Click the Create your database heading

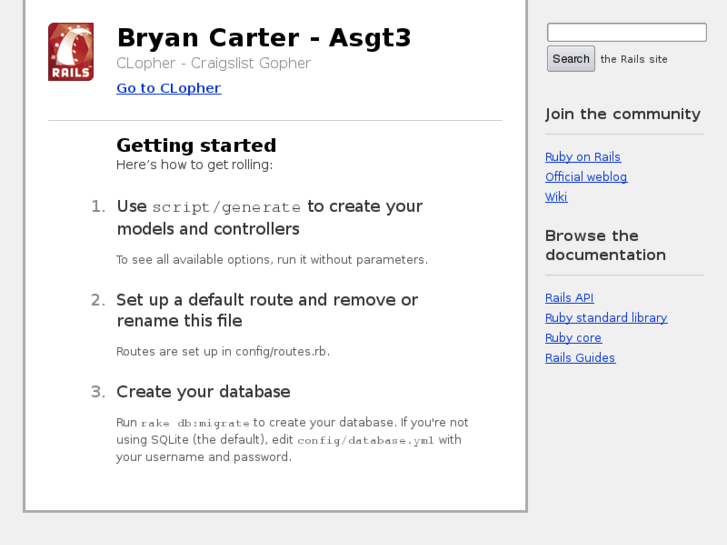pos(203,392)
